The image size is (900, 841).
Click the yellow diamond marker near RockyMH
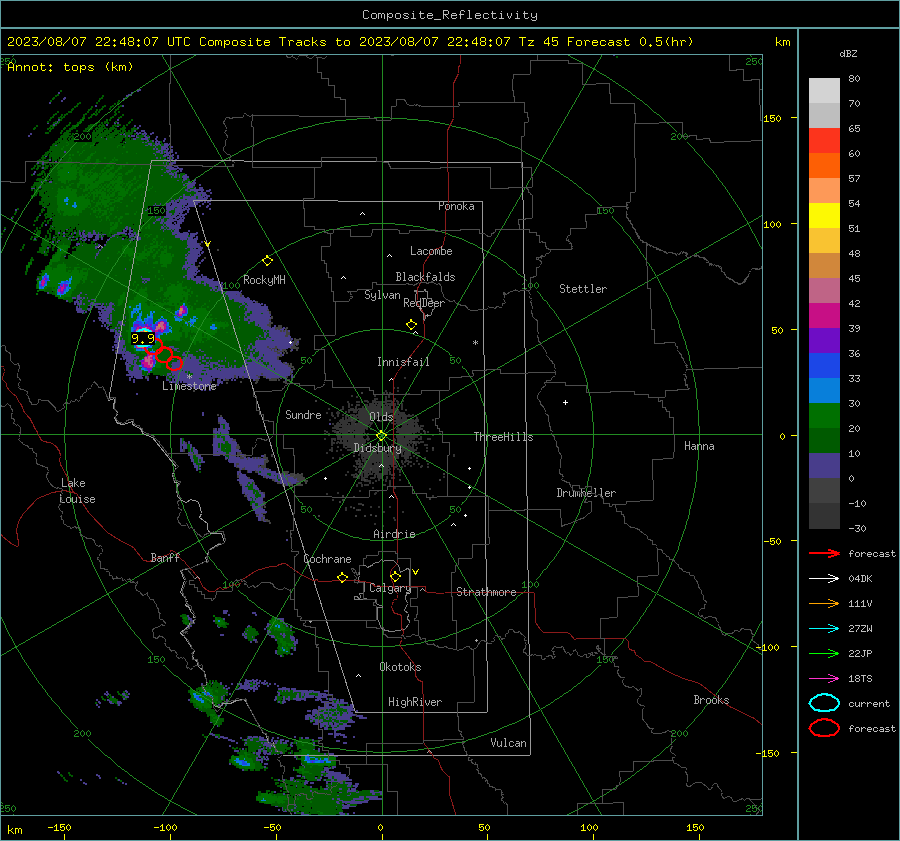coord(267,261)
